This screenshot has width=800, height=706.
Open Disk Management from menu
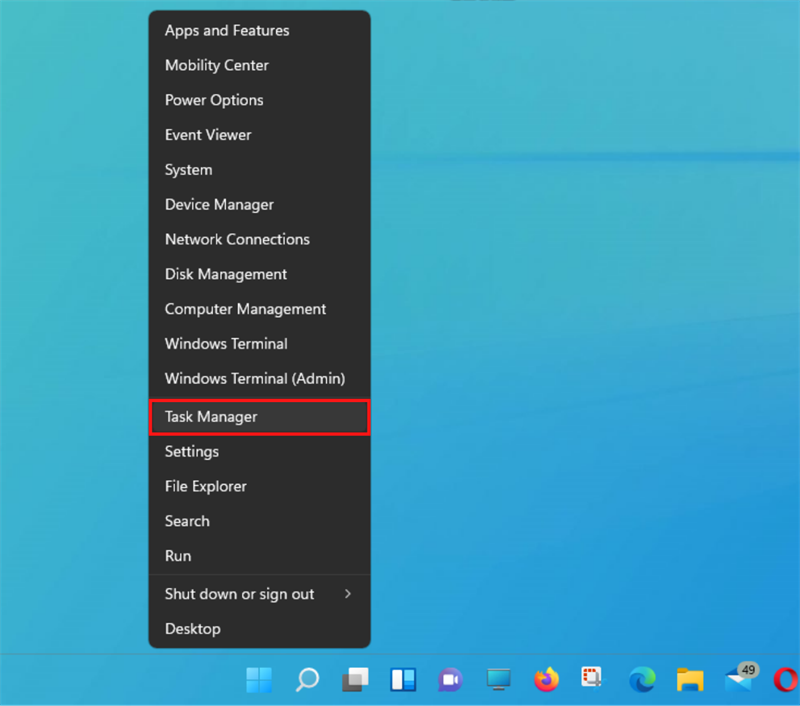[x=259, y=274]
